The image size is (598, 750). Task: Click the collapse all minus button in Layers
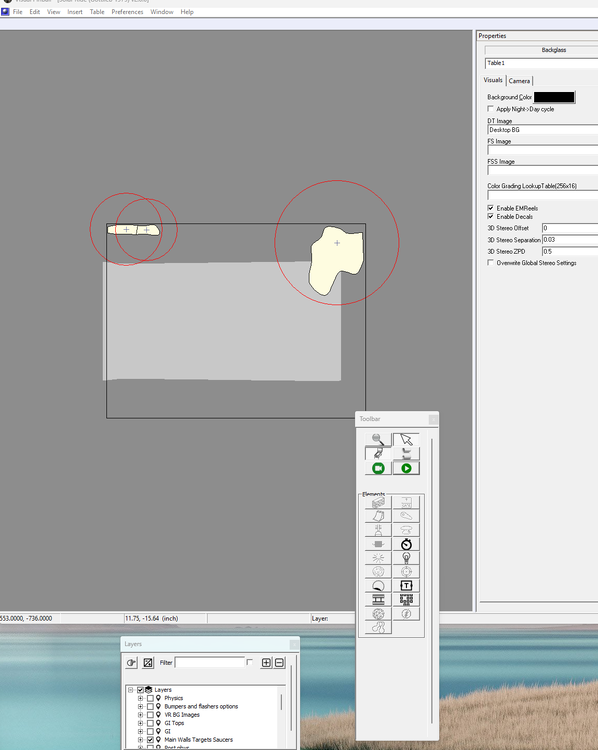[x=279, y=662]
